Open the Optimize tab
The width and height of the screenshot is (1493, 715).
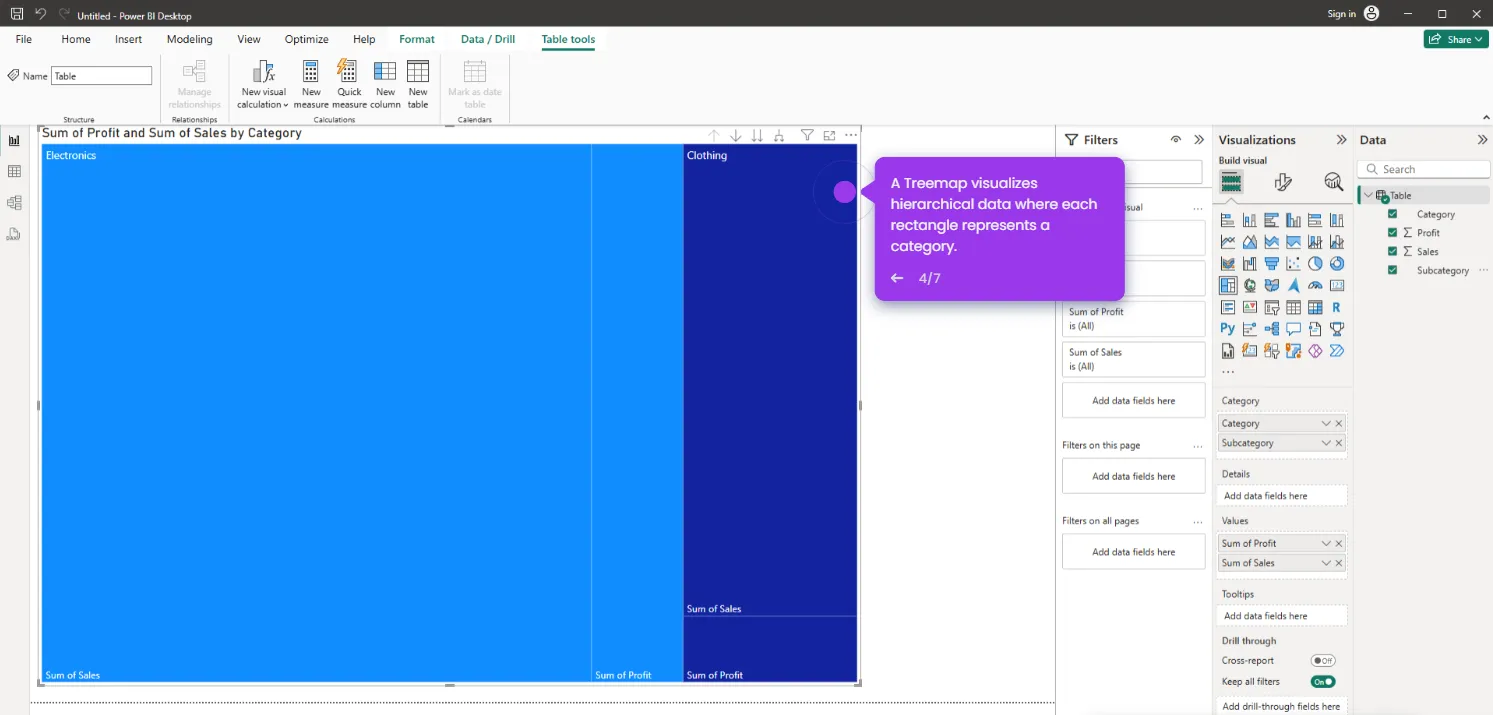[x=306, y=39]
